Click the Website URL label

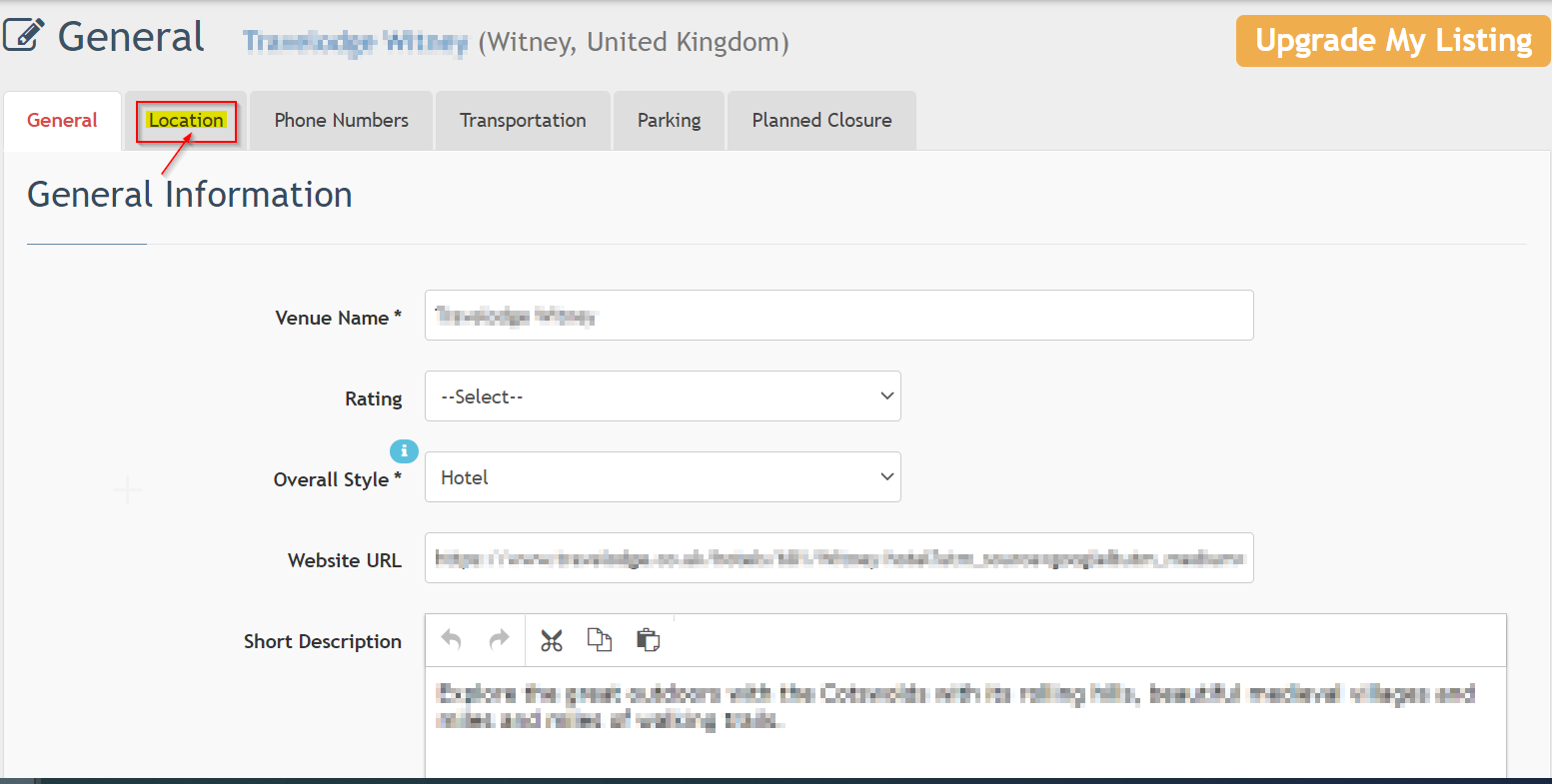pyautogui.click(x=345, y=560)
